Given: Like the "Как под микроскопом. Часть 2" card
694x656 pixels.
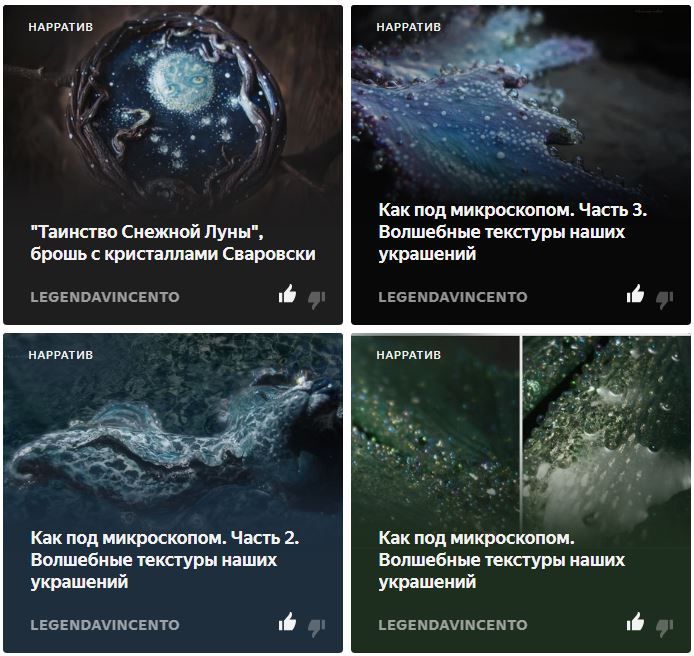Looking at the screenshot, I should click(x=287, y=622).
